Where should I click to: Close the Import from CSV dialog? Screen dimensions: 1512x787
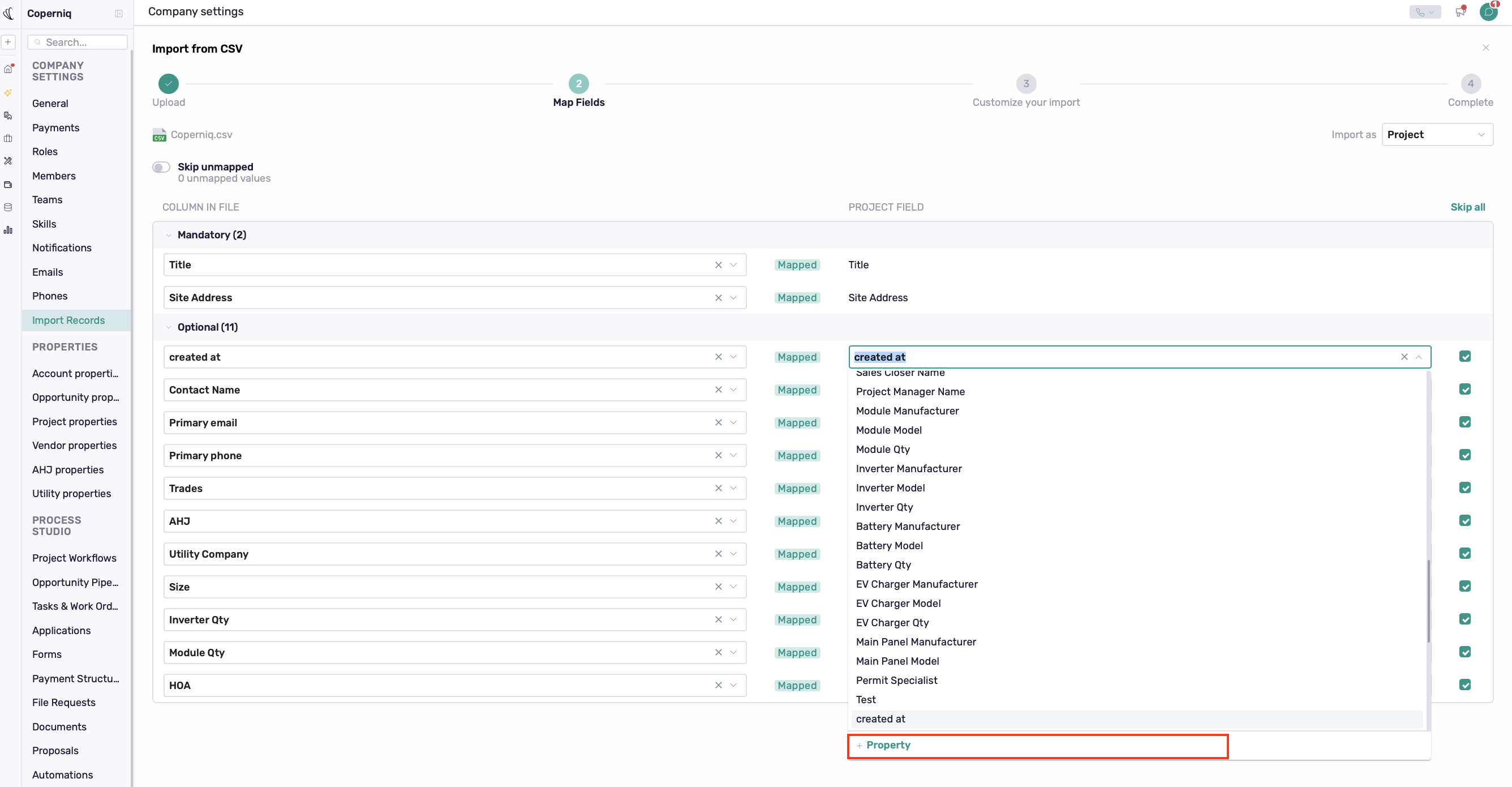pos(1485,48)
